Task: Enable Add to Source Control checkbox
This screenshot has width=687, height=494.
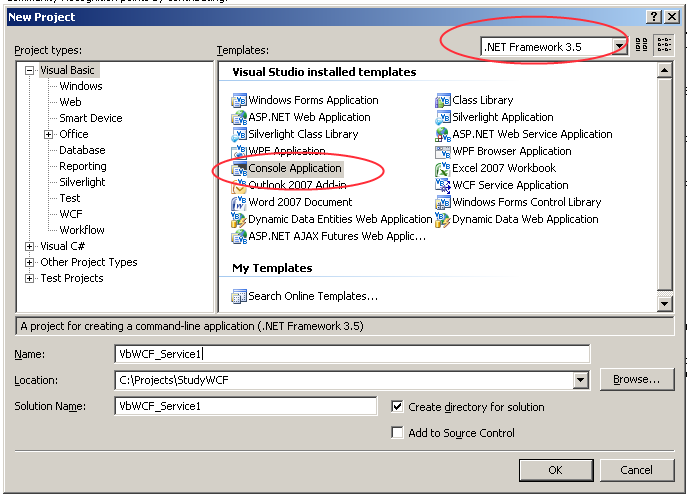Action: [x=397, y=433]
